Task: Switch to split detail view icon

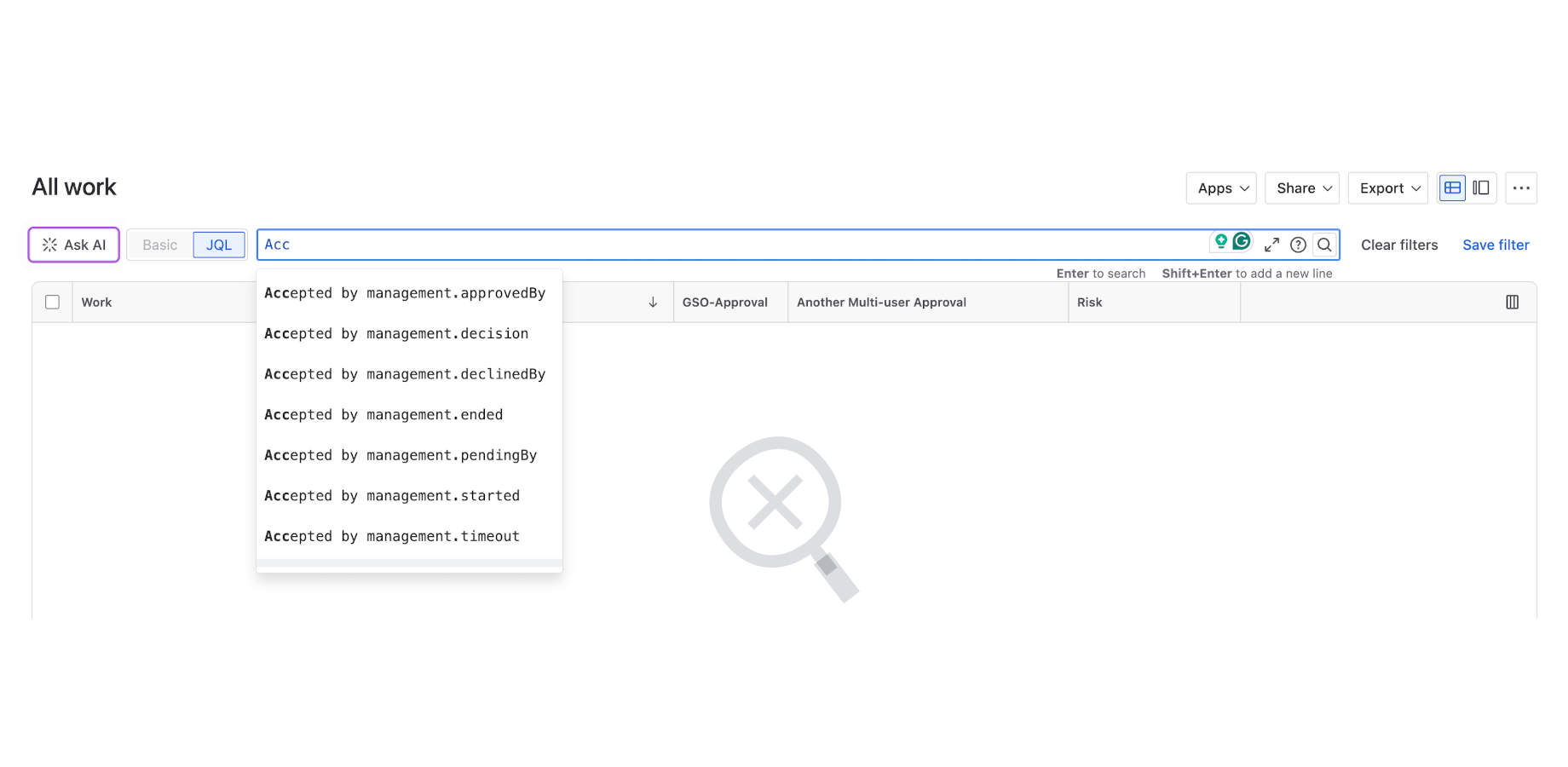Action: coord(1481,188)
